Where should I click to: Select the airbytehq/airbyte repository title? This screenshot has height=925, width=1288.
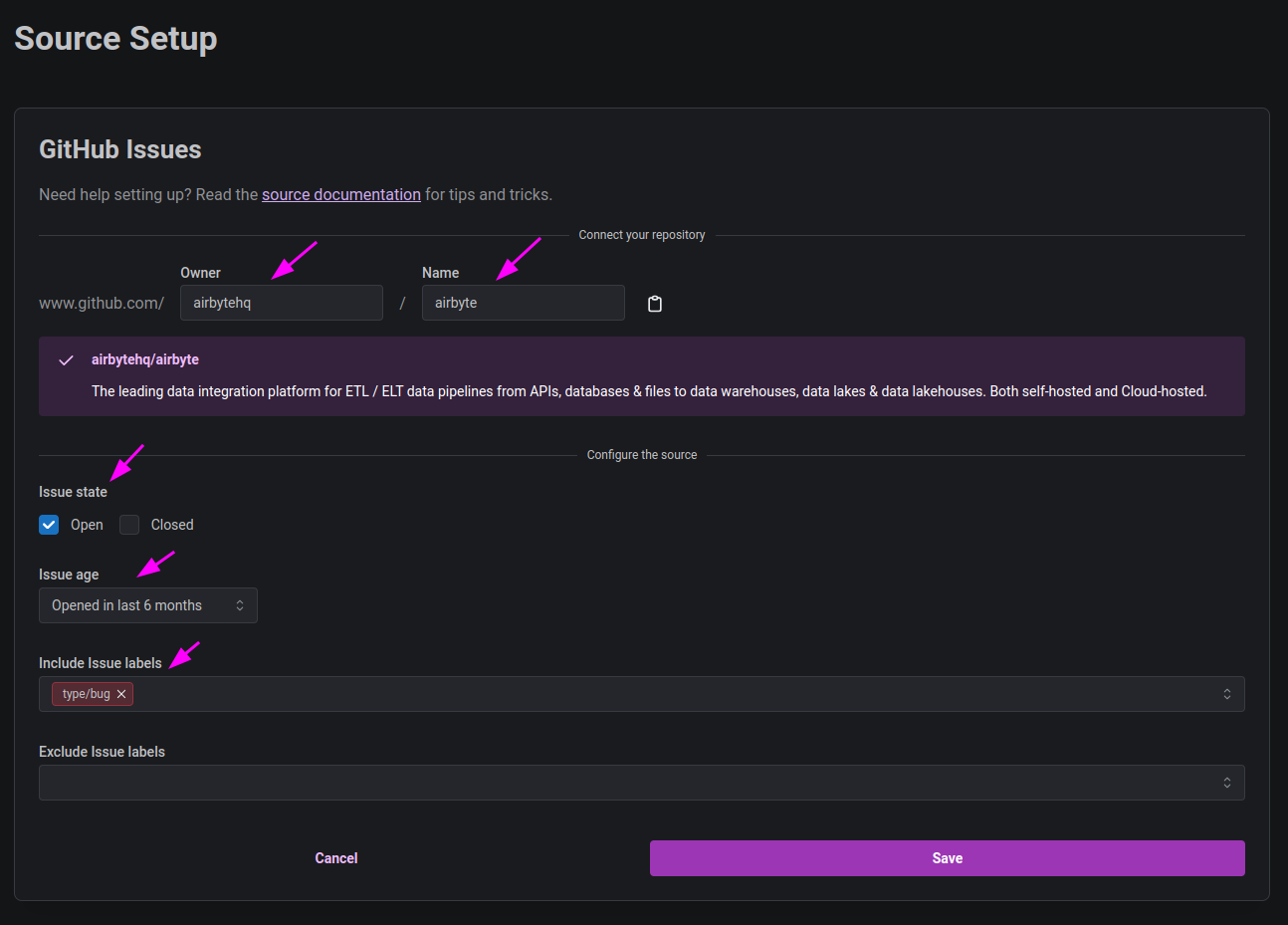[145, 359]
